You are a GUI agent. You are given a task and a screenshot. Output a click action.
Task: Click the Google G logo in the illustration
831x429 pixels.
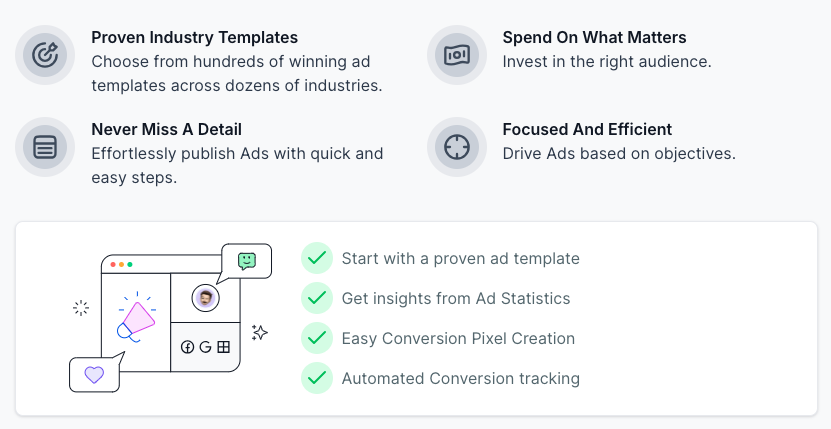coord(206,347)
